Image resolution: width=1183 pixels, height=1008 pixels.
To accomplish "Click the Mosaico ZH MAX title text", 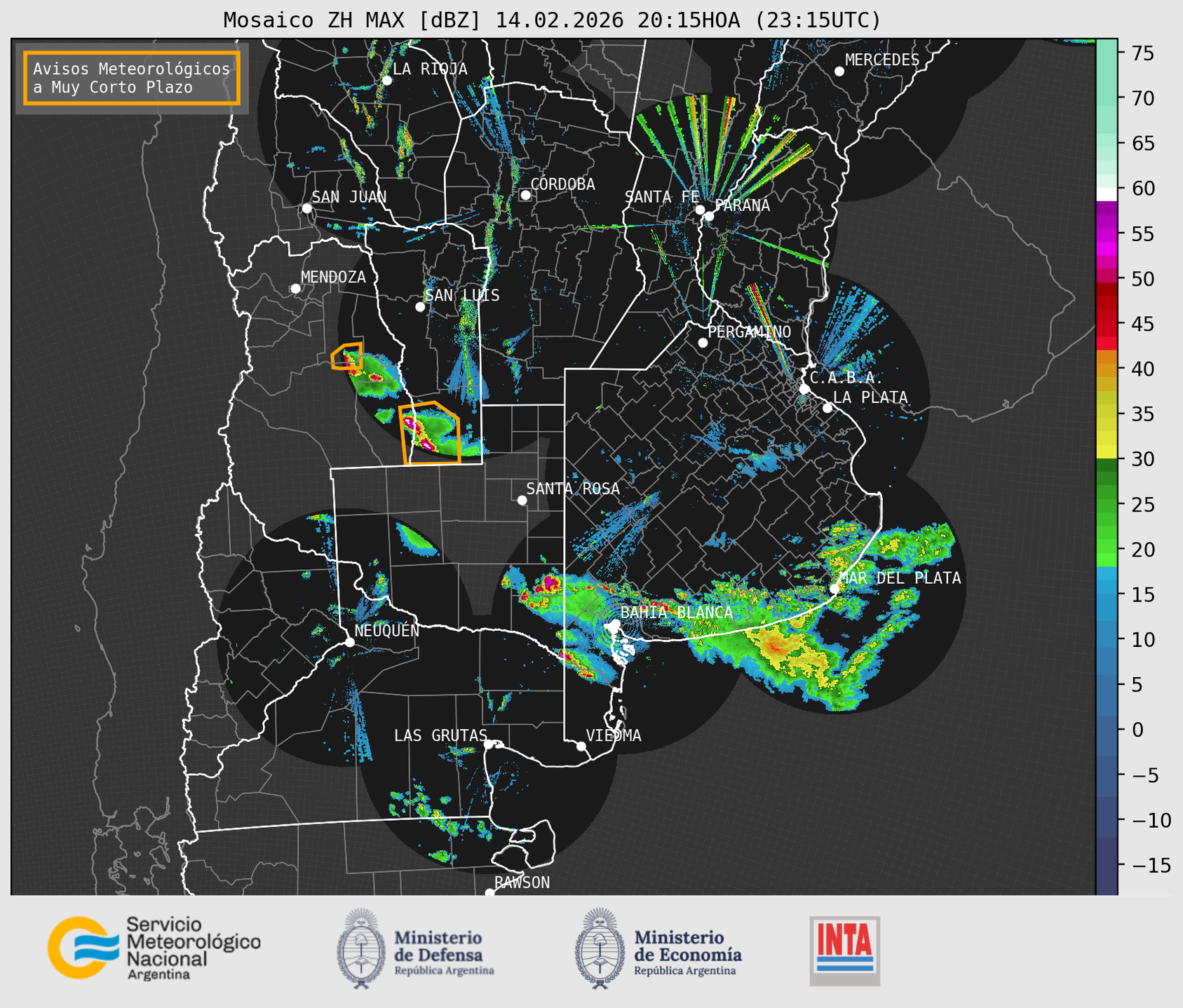I will 551,20.
